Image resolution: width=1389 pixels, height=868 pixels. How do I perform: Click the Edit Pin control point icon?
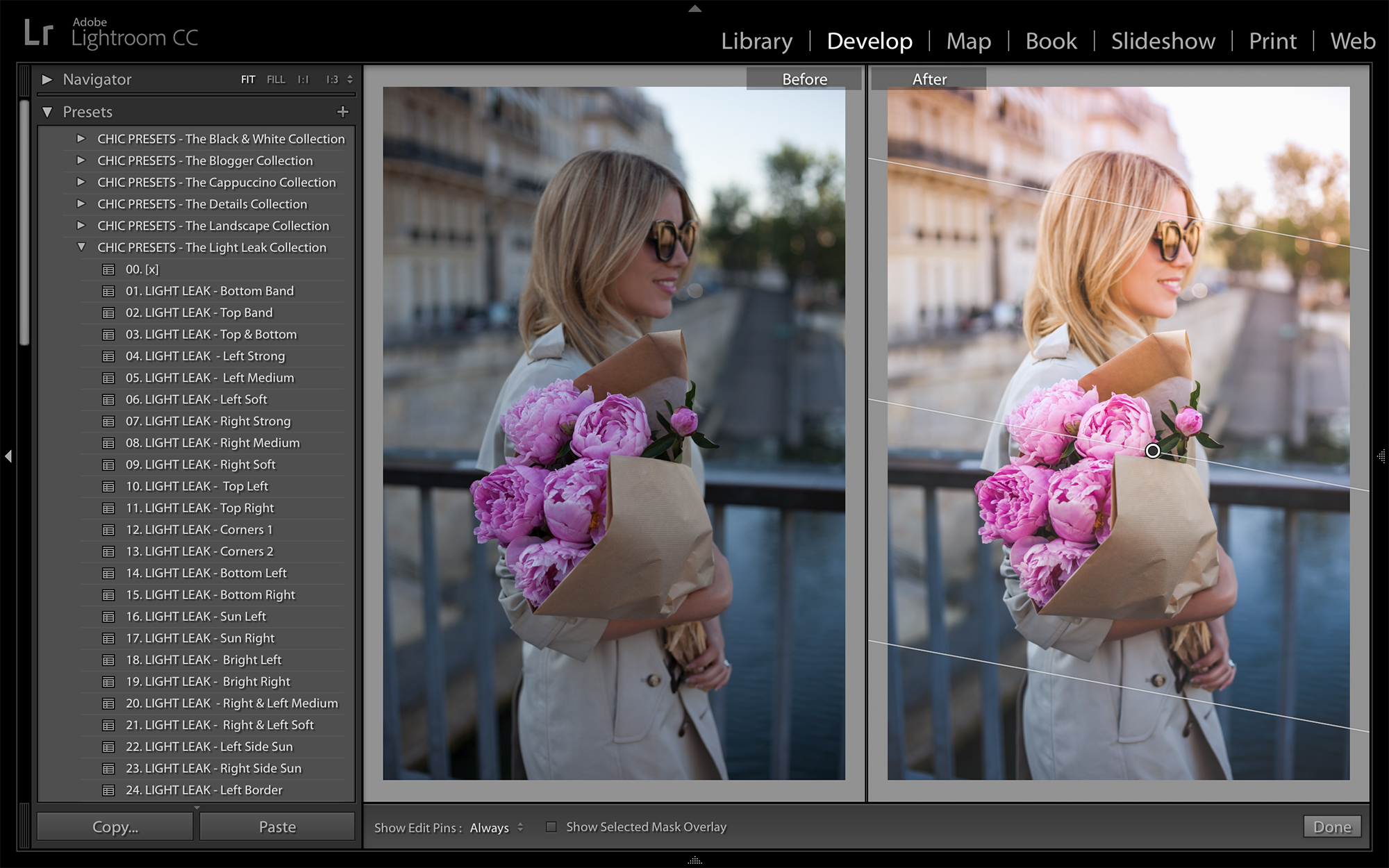[1152, 450]
